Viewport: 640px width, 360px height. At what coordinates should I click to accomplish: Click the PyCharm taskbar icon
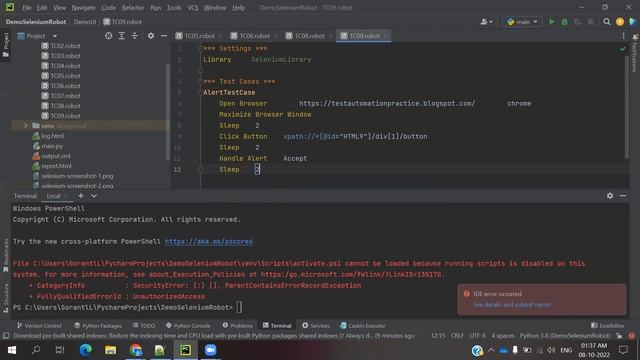click(x=186, y=350)
